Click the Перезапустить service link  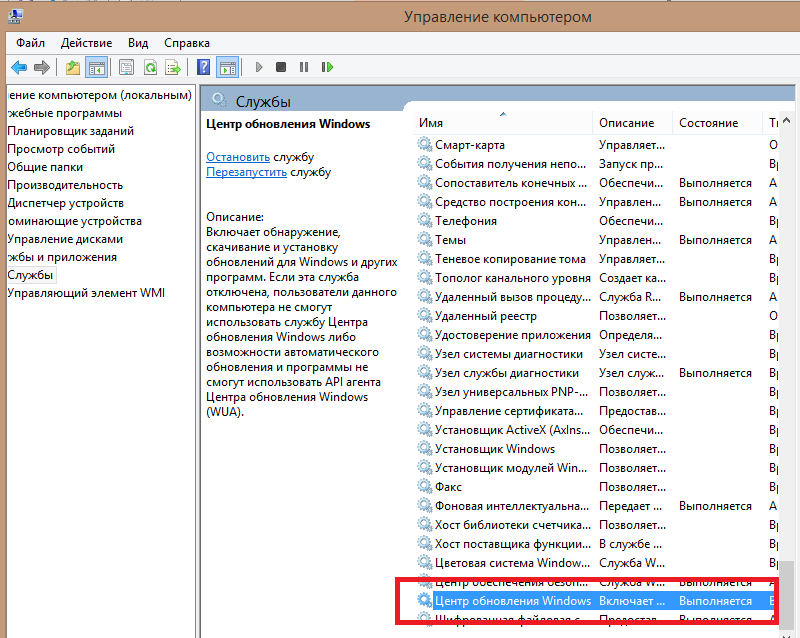(246, 172)
